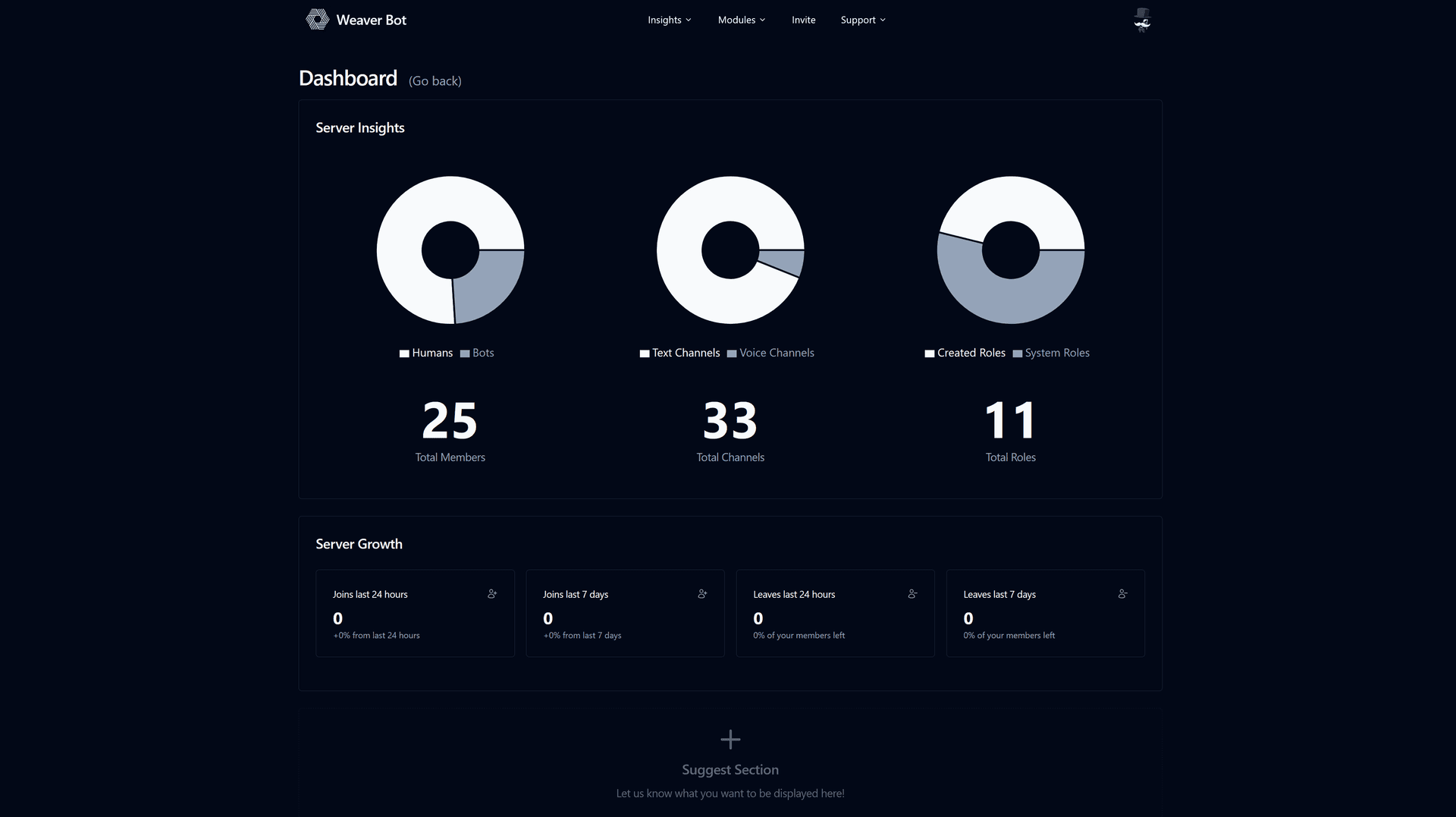Click the user-add icon on Joins last 24 hours
1456x817 pixels.
[491, 594]
